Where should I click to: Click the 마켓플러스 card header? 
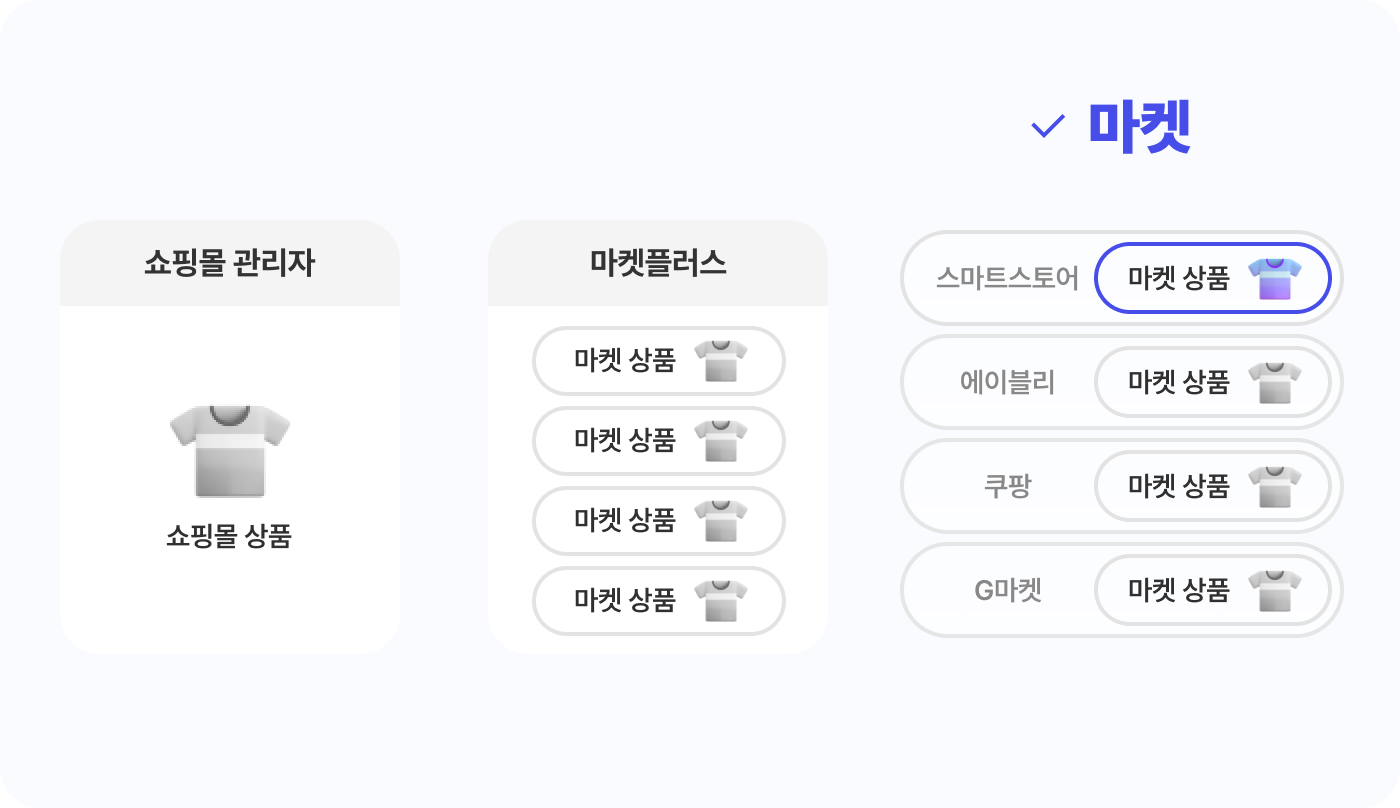point(658,263)
